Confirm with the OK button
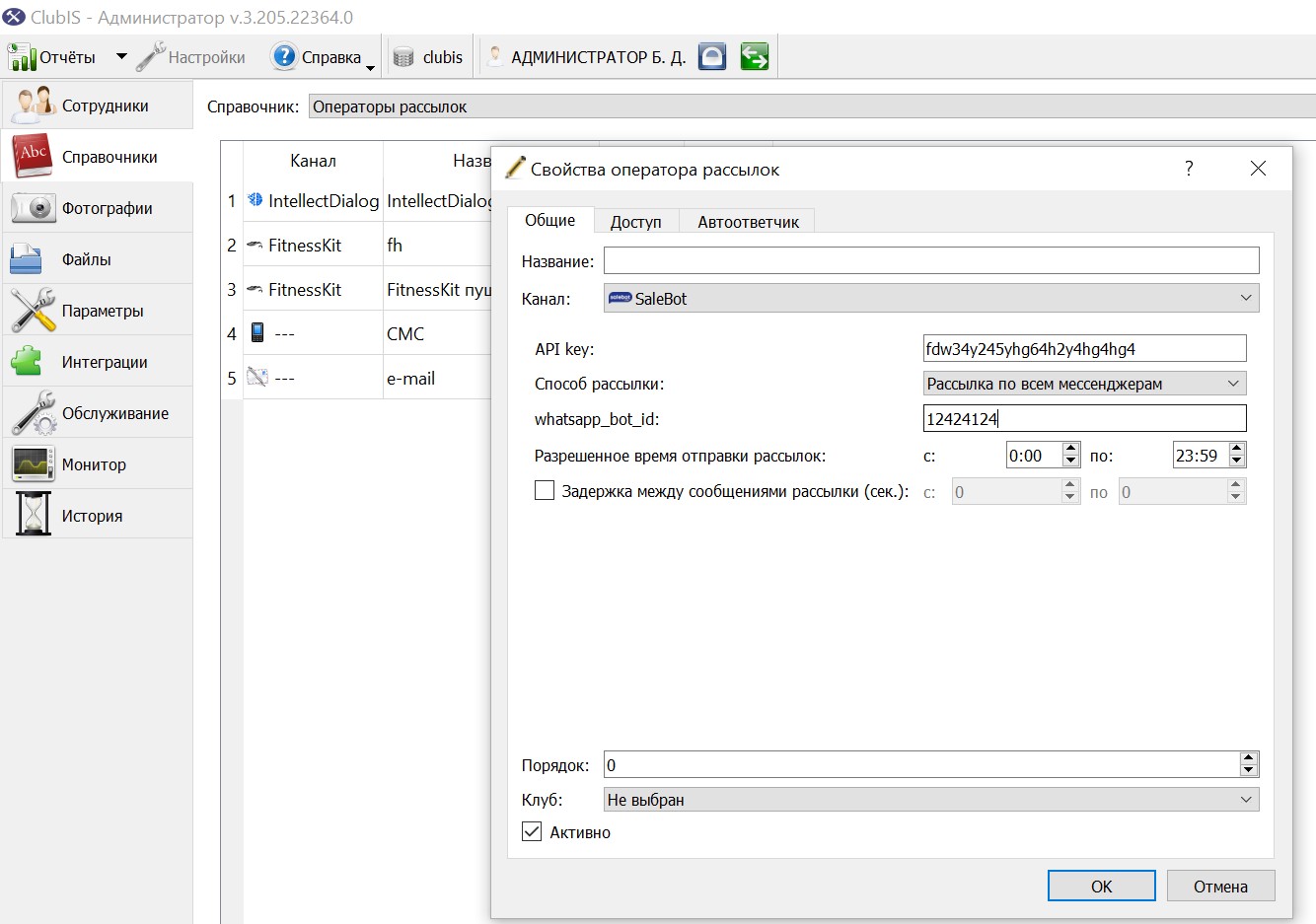The height and width of the screenshot is (924, 1316). coord(1101,886)
